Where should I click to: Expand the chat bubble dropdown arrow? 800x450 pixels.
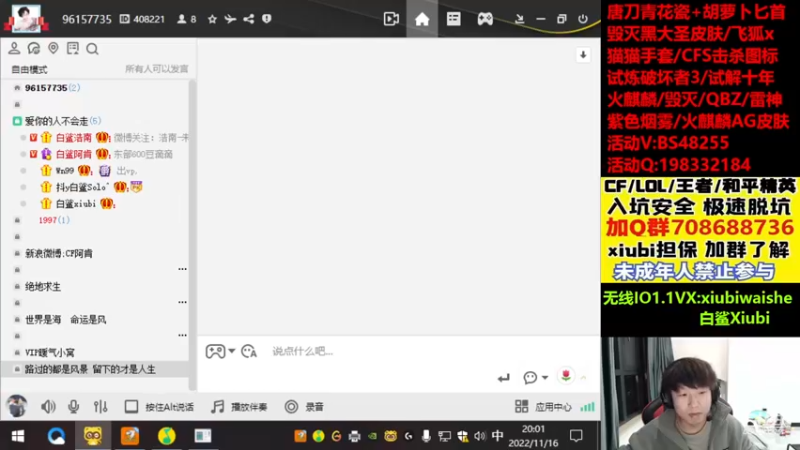545,378
